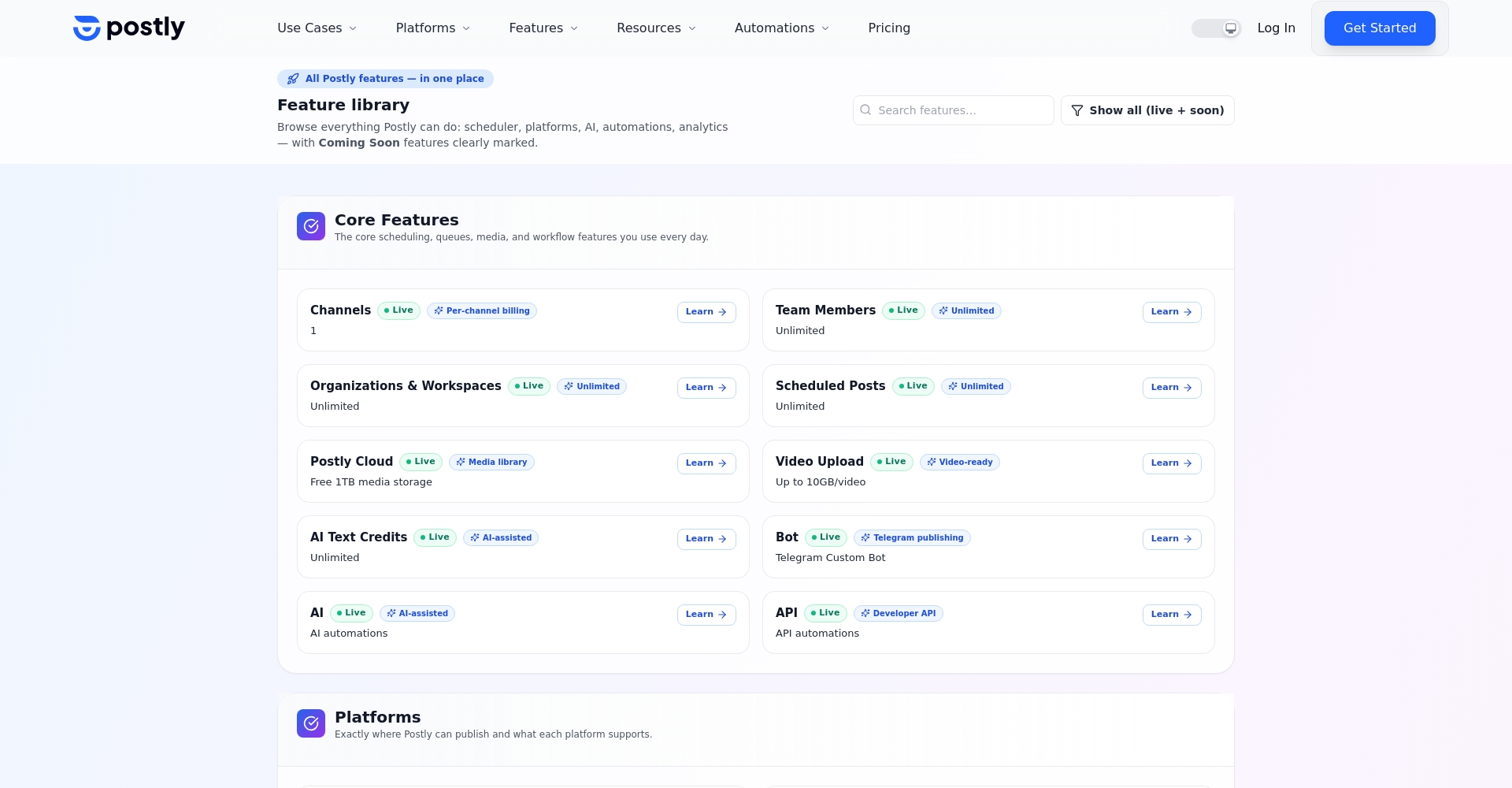Toggle Show all (live + soon) filter

pos(1147,110)
